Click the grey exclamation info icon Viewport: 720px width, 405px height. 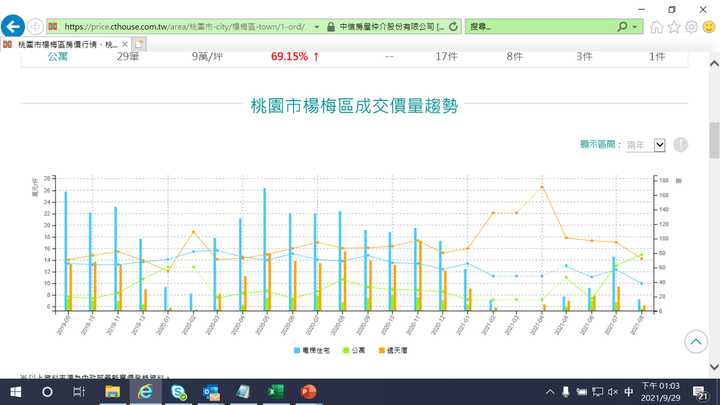[681, 145]
